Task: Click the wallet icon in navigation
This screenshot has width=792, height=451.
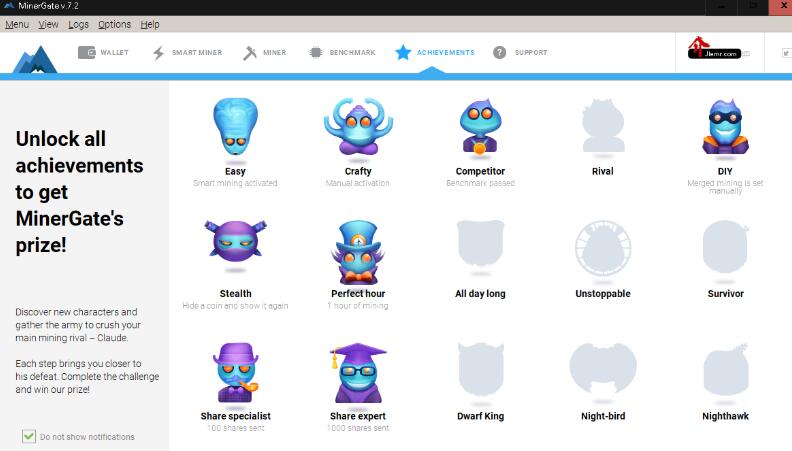Action: (x=86, y=53)
